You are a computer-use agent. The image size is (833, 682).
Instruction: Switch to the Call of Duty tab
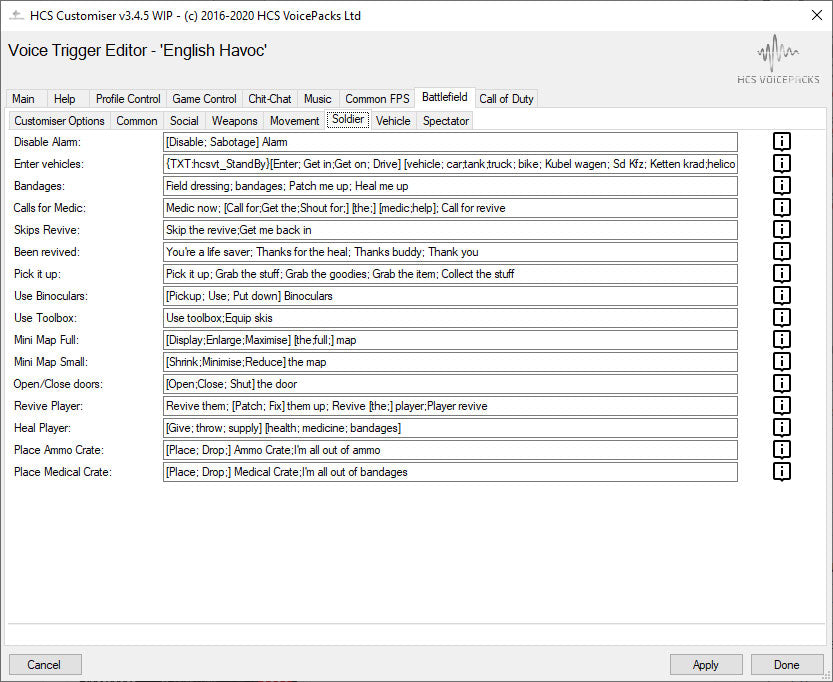click(x=507, y=99)
